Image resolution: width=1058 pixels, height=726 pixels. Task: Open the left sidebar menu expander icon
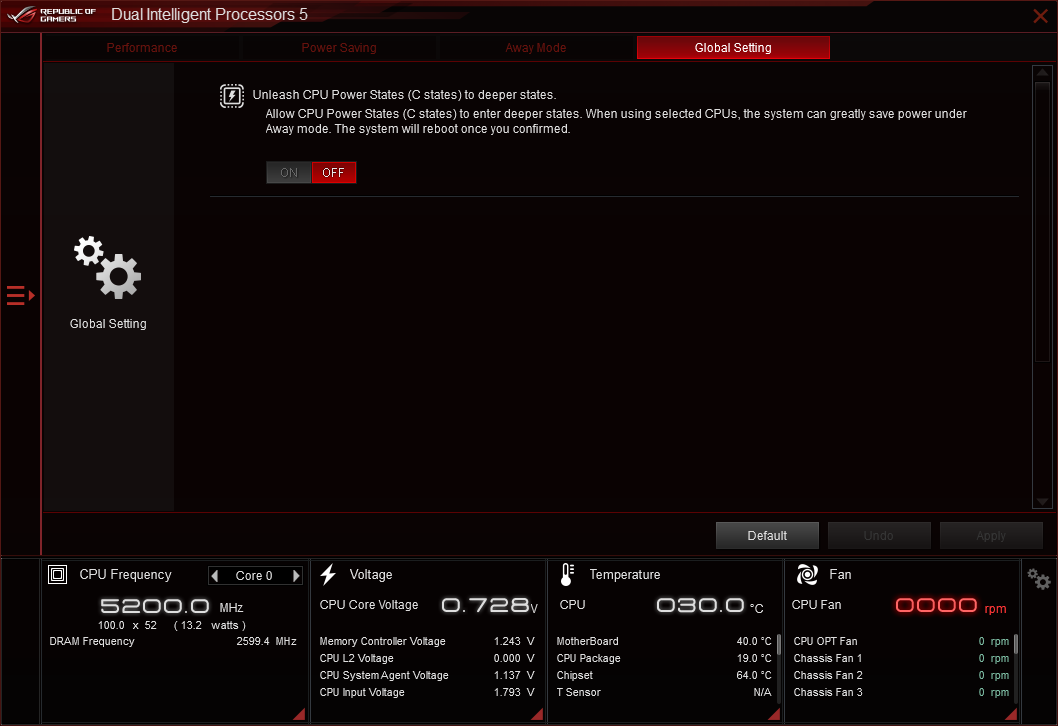pos(20,296)
